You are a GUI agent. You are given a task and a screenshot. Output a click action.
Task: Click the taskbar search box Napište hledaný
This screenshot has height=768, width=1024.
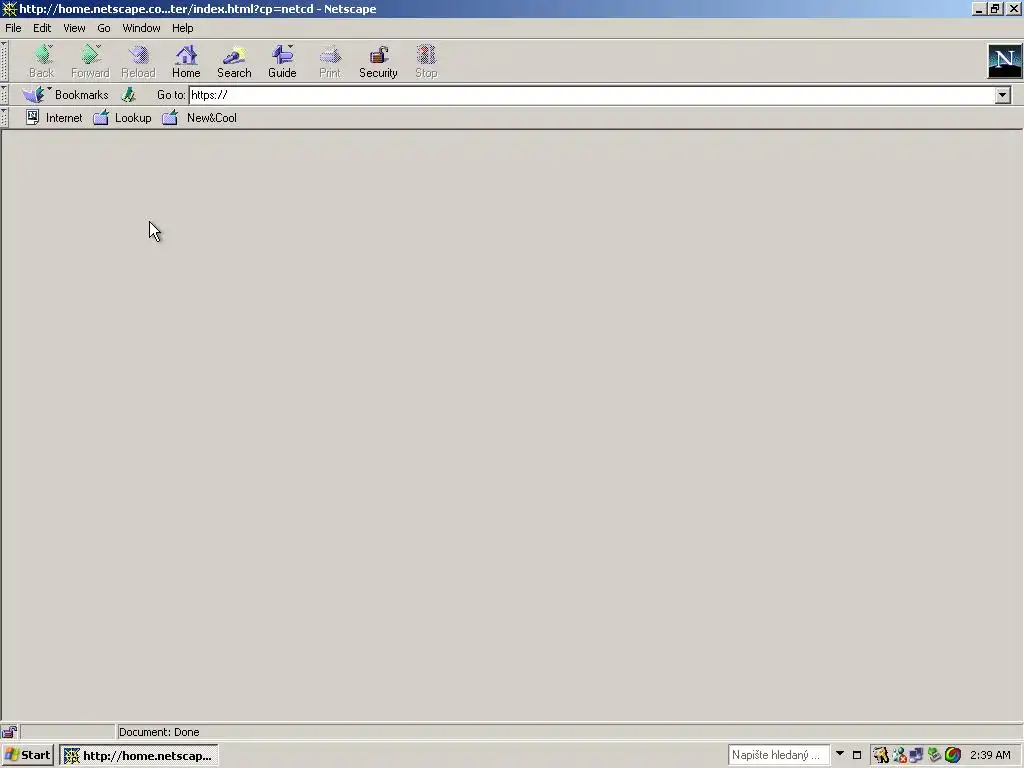pyautogui.click(x=778, y=755)
